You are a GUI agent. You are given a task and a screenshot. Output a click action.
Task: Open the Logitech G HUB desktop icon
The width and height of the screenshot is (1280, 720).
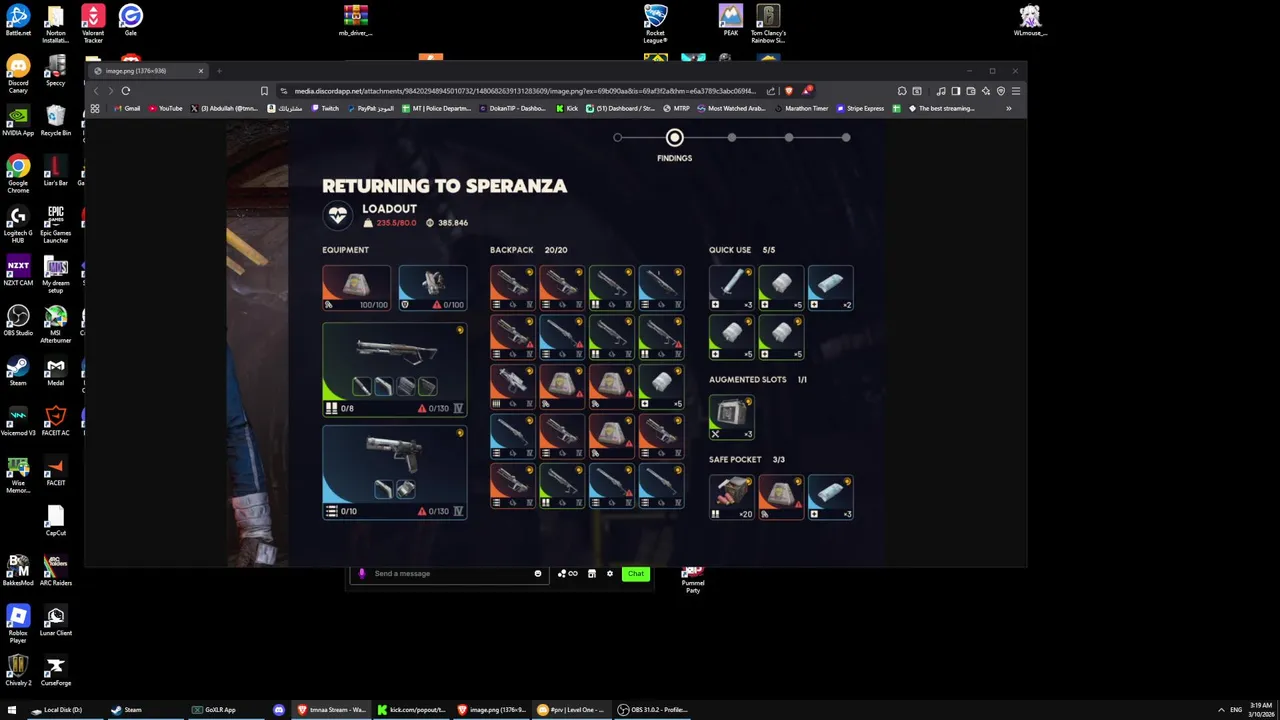[18, 224]
